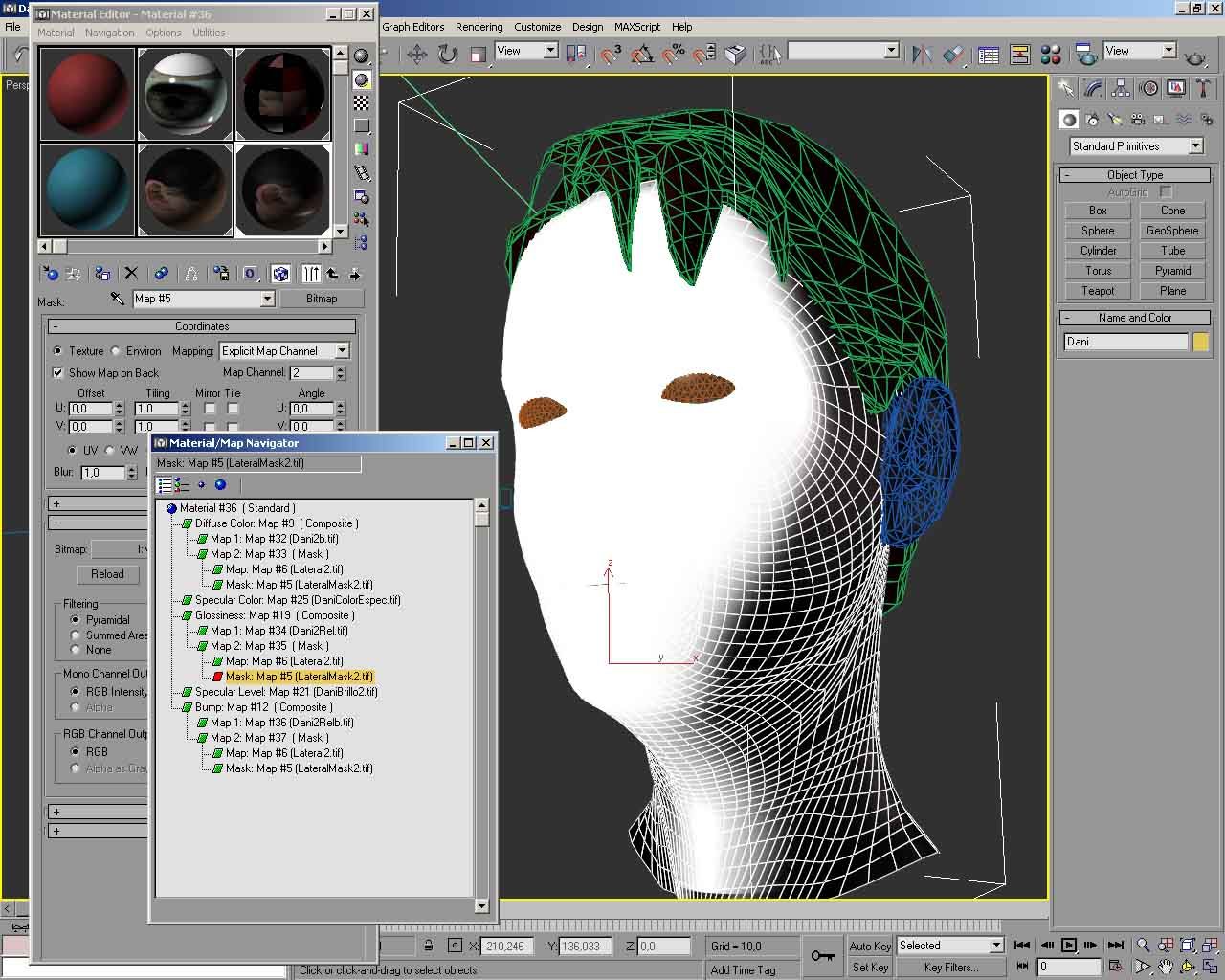Choose Summed Area filtering option
Viewport: 1225px width, 980px height.
76,635
